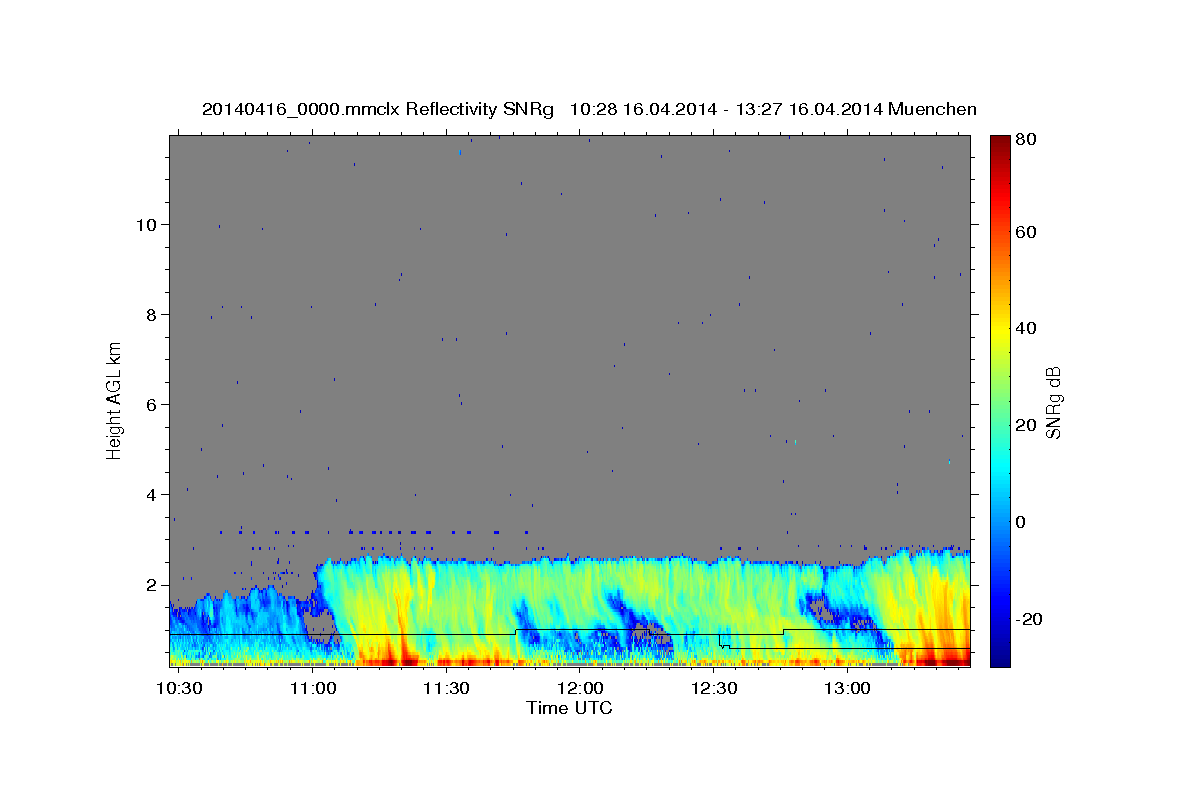
Task: Click the 13:00 time axis label
Action: pos(846,689)
